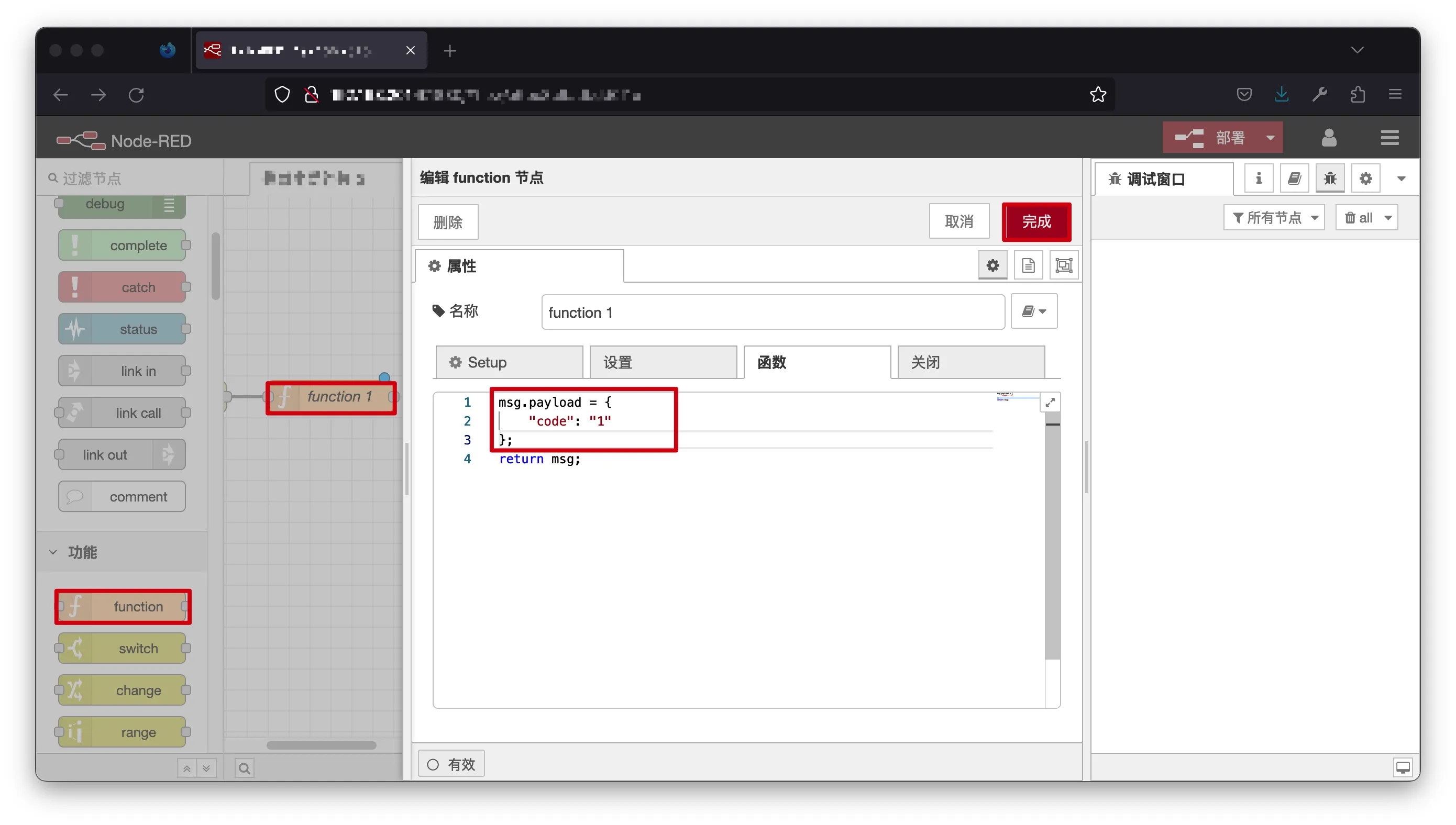This screenshot has height=825, width=1456.
Task: Open the Node-RED main hamburger menu
Action: click(x=1389, y=138)
